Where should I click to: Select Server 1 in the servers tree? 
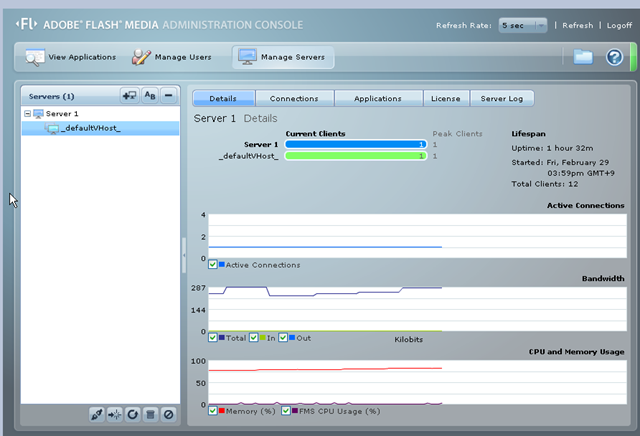(100, 113)
